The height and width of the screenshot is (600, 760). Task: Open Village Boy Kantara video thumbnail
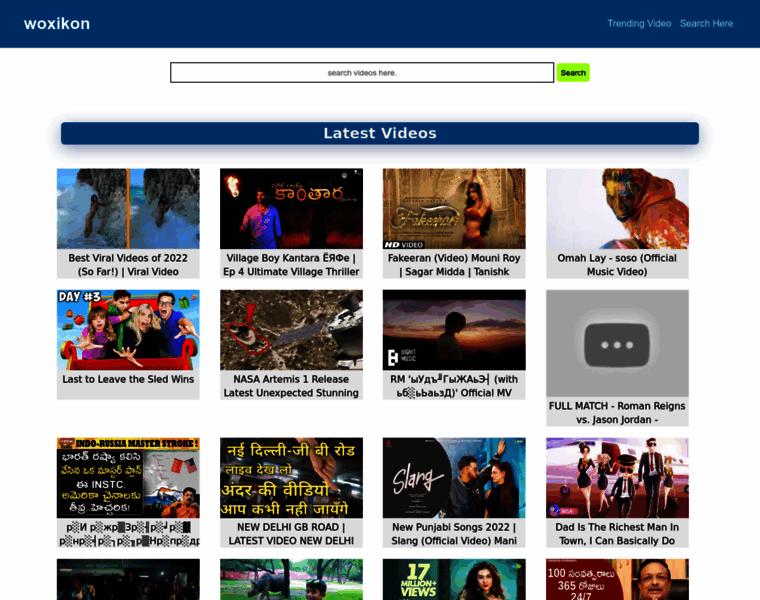pyautogui.click(x=291, y=208)
